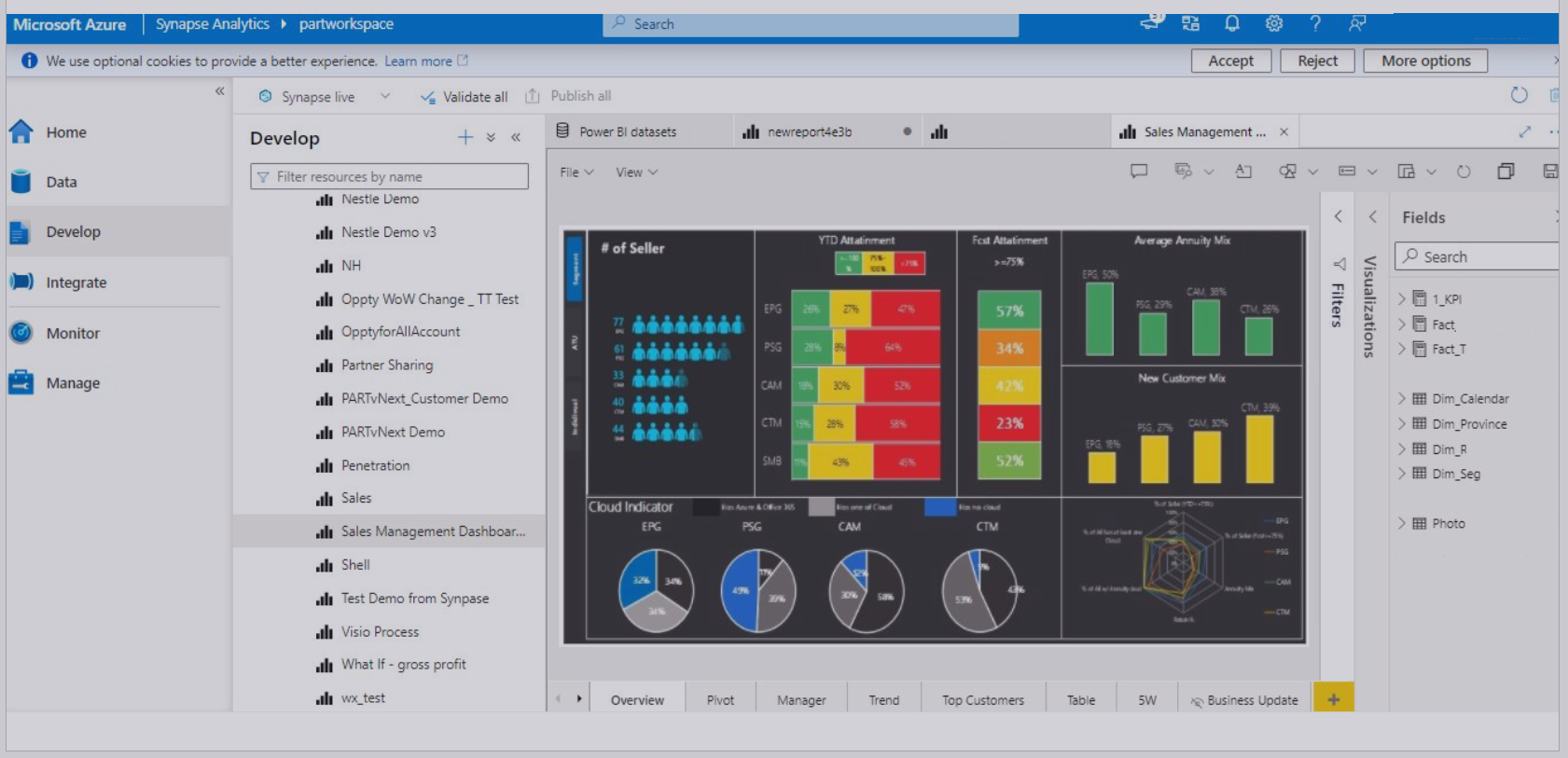This screenshot has height=758, width=1568.
Task: Reject optional cookies
Action: pos(1318,61)
